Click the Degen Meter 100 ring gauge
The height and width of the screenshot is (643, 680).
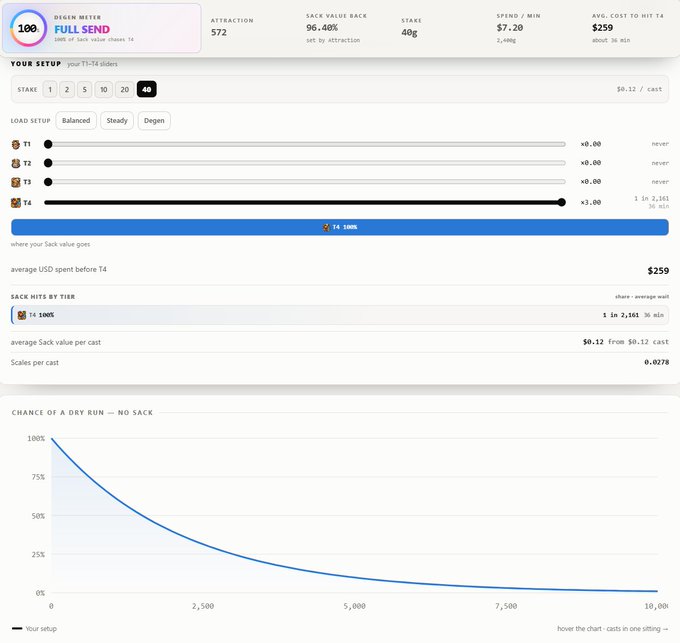point(28,28)
